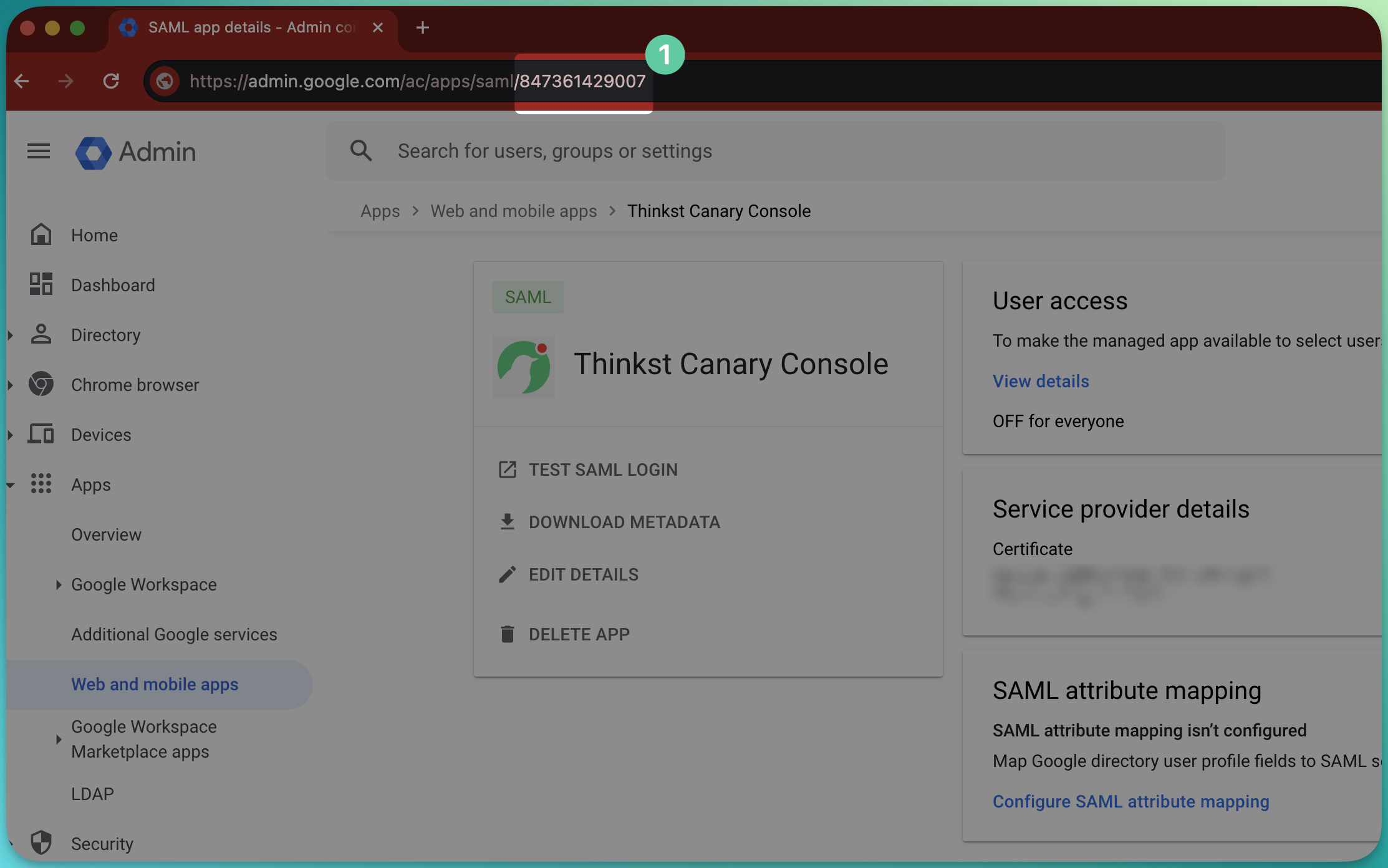The height and width of the screenshot is (868, 1388).
Task: Click the browser address bar URL
Action: click(417, 81)
